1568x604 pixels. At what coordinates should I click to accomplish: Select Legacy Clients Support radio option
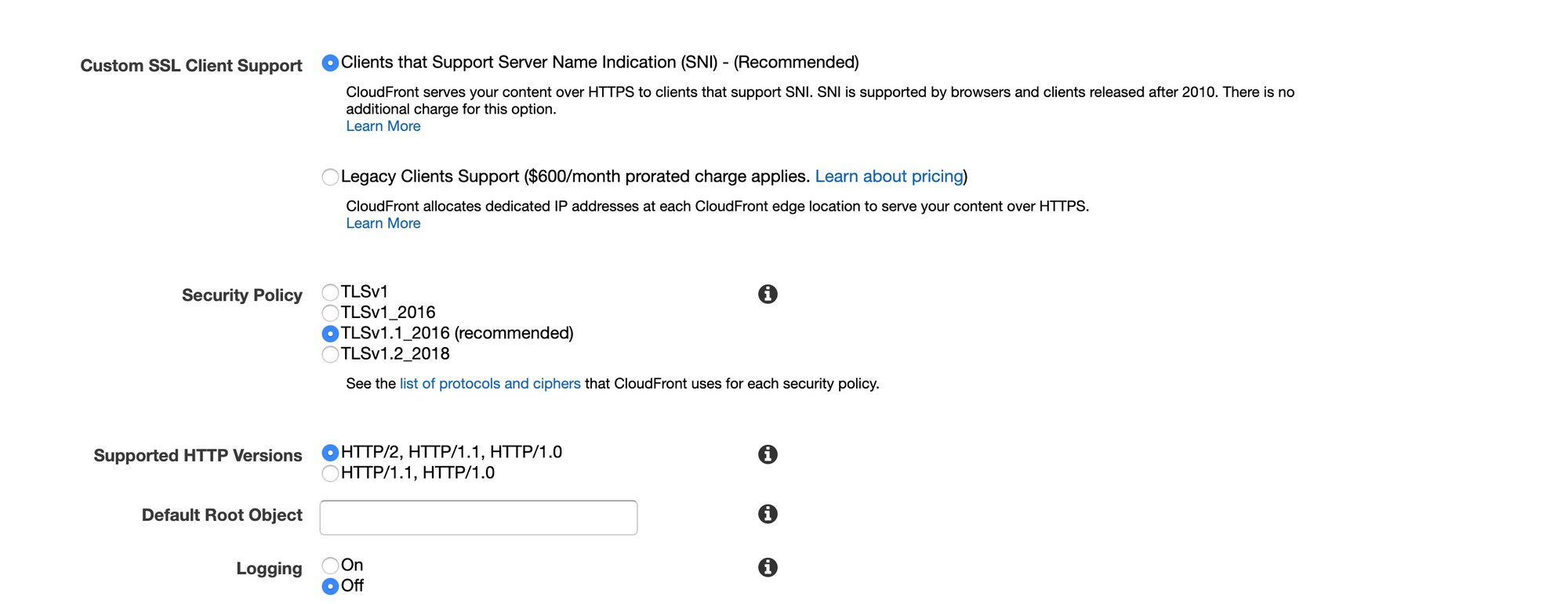[330, 177]
